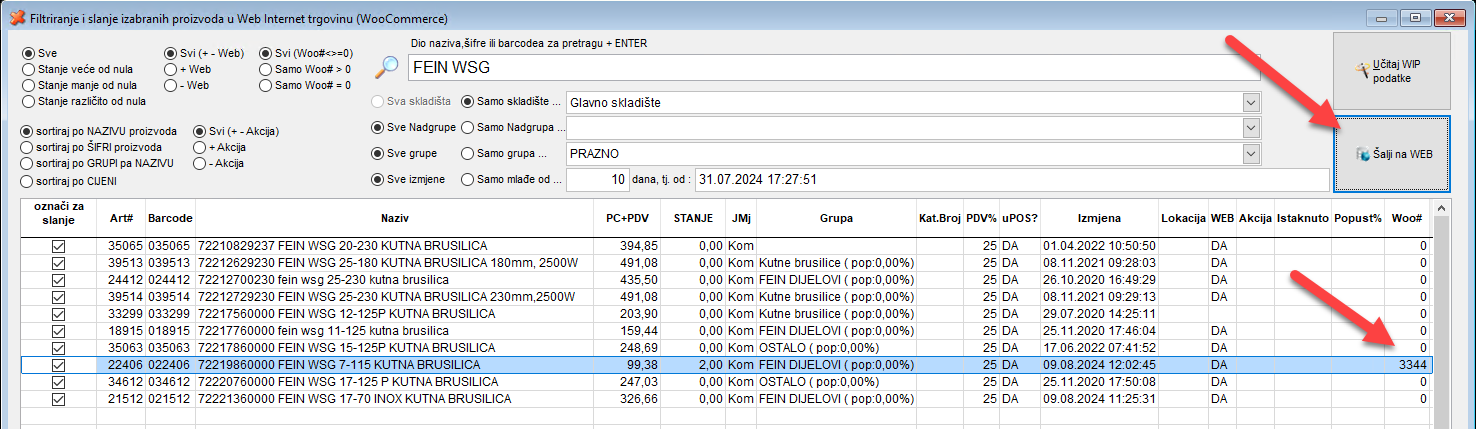Open the Nadgrupa dropdown arrow
Image resolution: width=1476 pixels, height=429 pixels.
pos(1250,128)
